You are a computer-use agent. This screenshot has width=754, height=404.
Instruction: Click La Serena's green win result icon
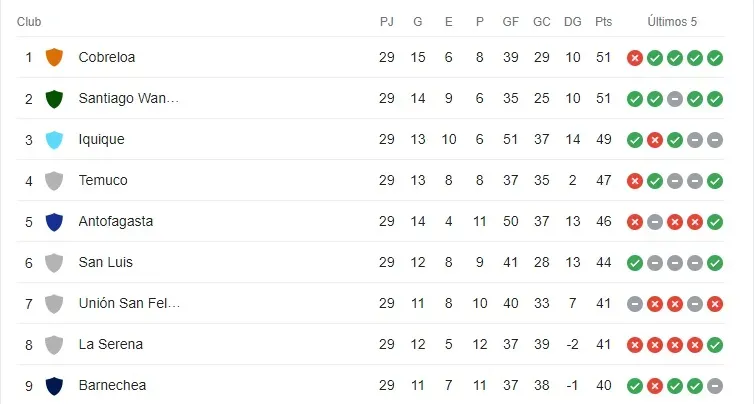tap(714, 344)
